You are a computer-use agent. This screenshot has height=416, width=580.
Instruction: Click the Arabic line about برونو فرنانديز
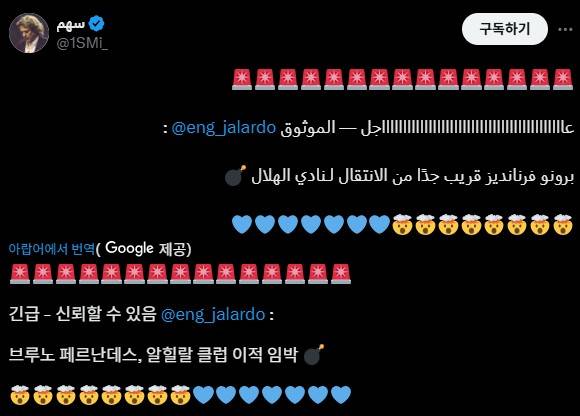click(412, 176)
